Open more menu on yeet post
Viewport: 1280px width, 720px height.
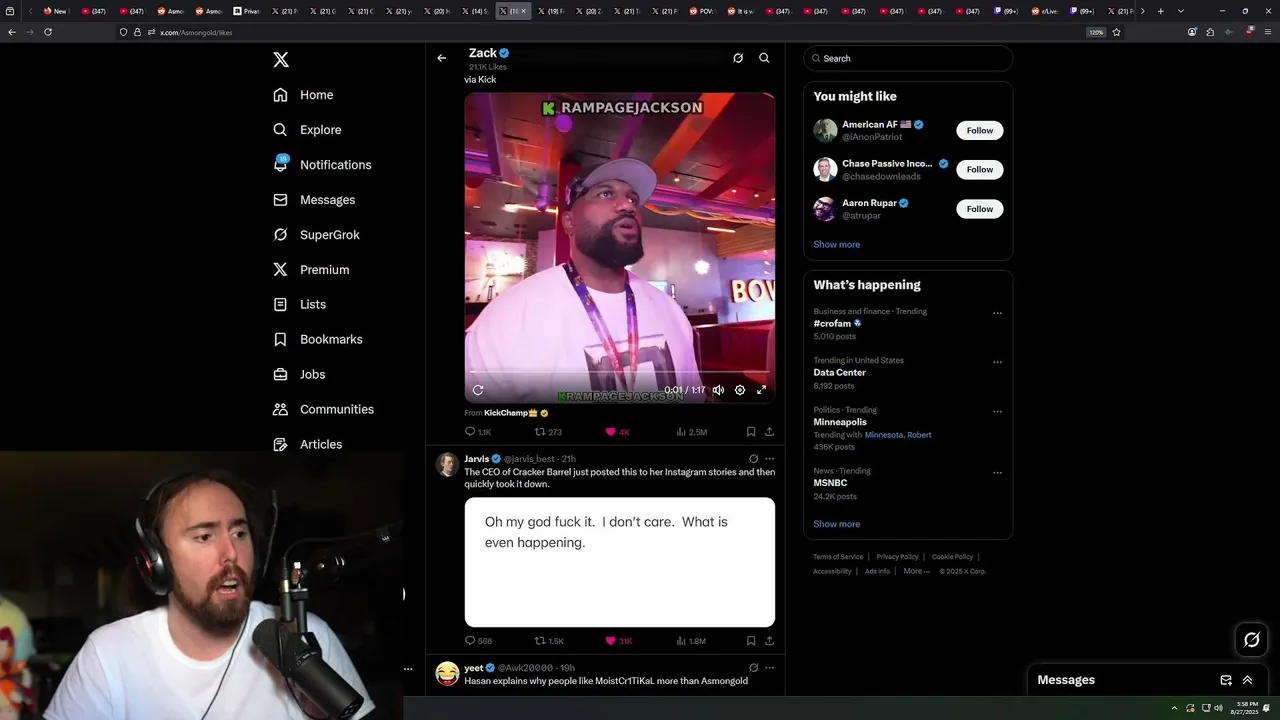[x=769, y=668]
